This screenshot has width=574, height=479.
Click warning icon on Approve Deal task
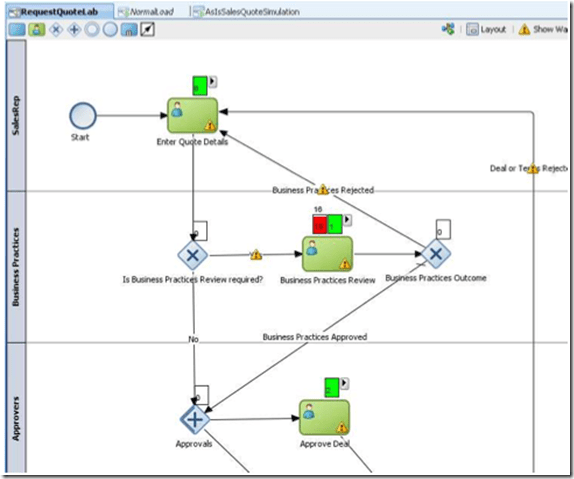(x=342, y=427)
